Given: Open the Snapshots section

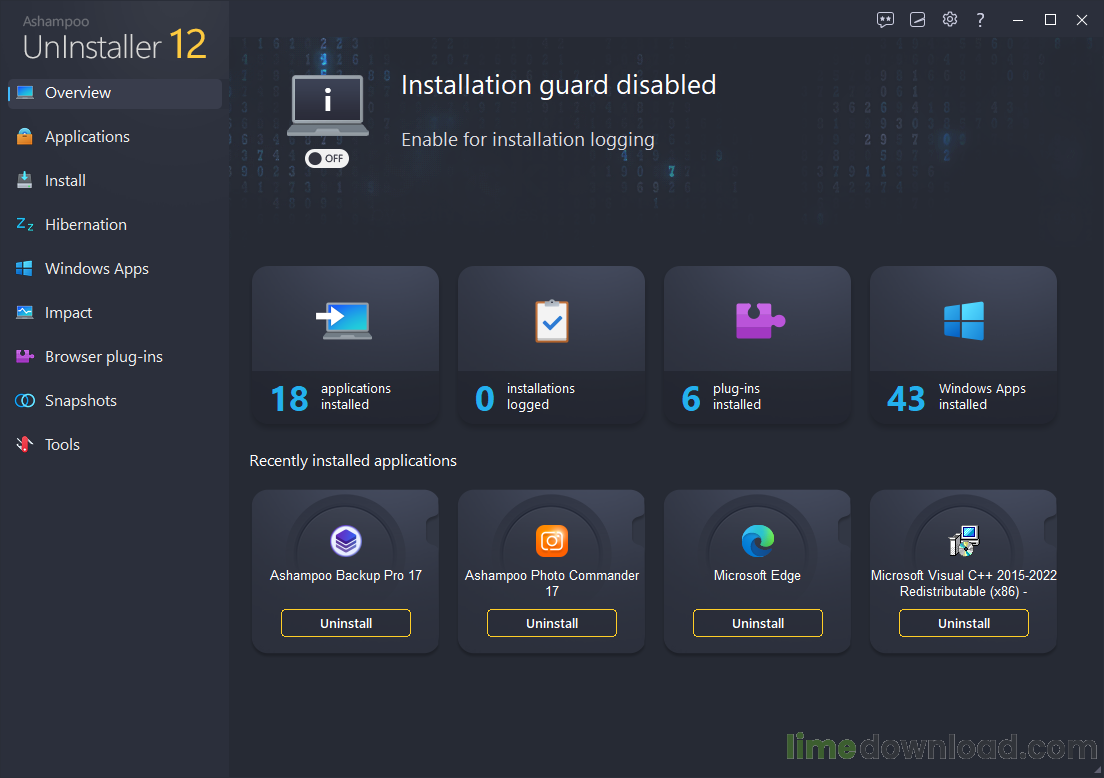Looking at the screenshot, I should 78,400.
